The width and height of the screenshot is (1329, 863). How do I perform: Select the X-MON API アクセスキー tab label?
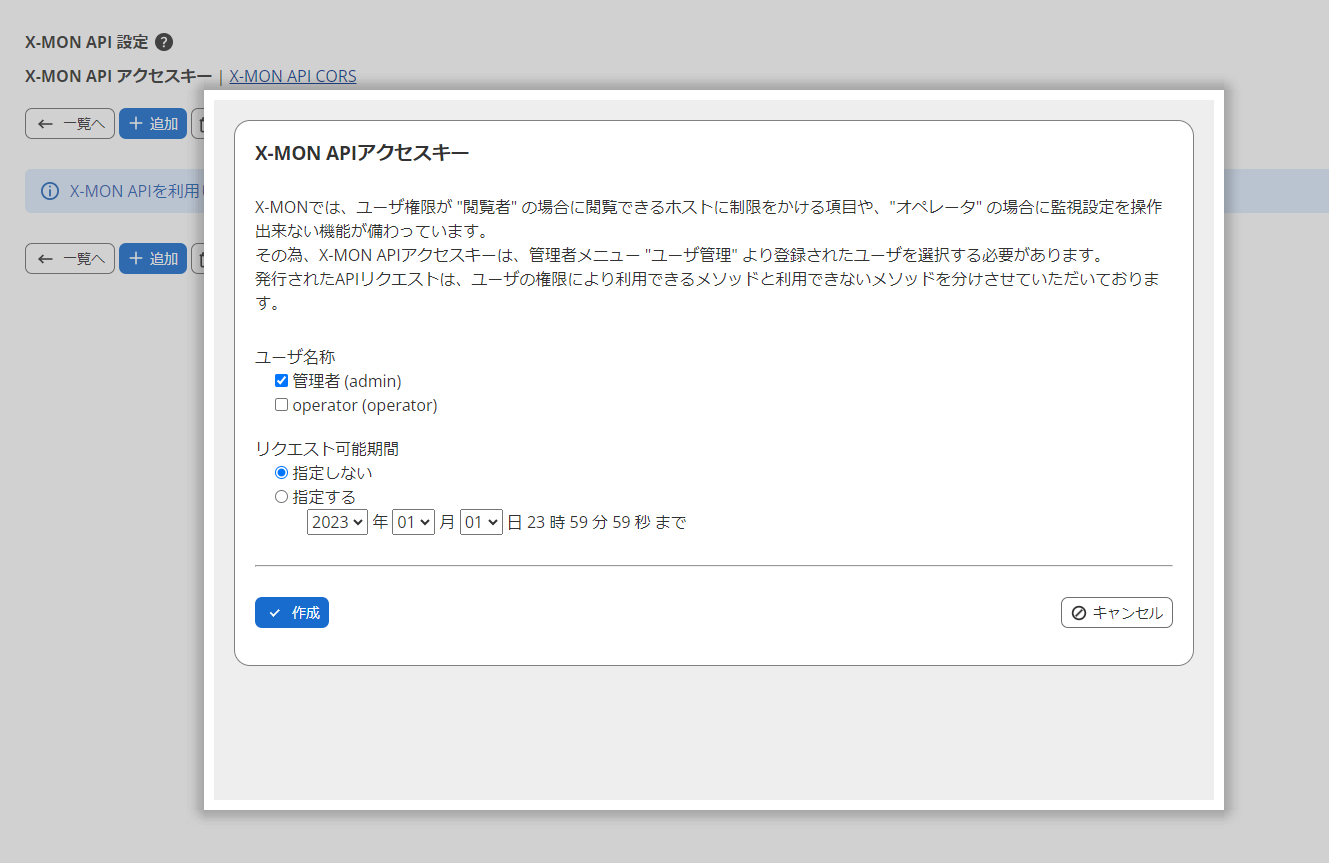(x=118, y=76)
